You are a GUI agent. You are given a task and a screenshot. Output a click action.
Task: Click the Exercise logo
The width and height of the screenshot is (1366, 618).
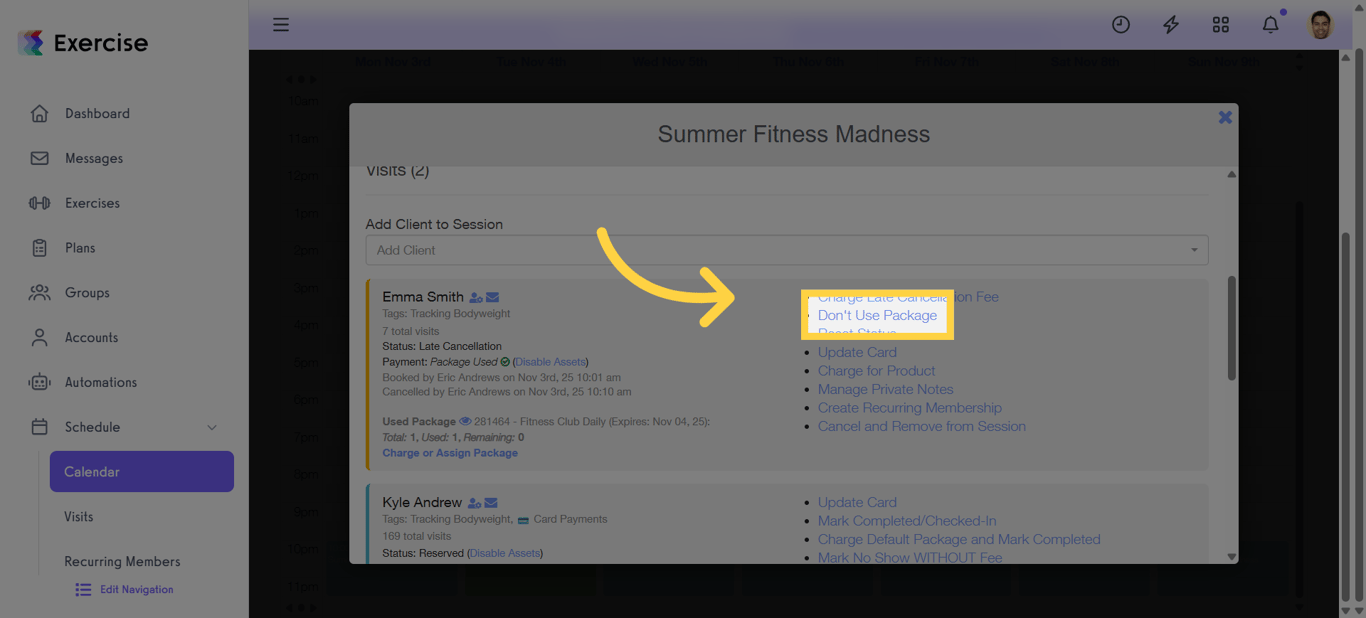pos(83,43)
